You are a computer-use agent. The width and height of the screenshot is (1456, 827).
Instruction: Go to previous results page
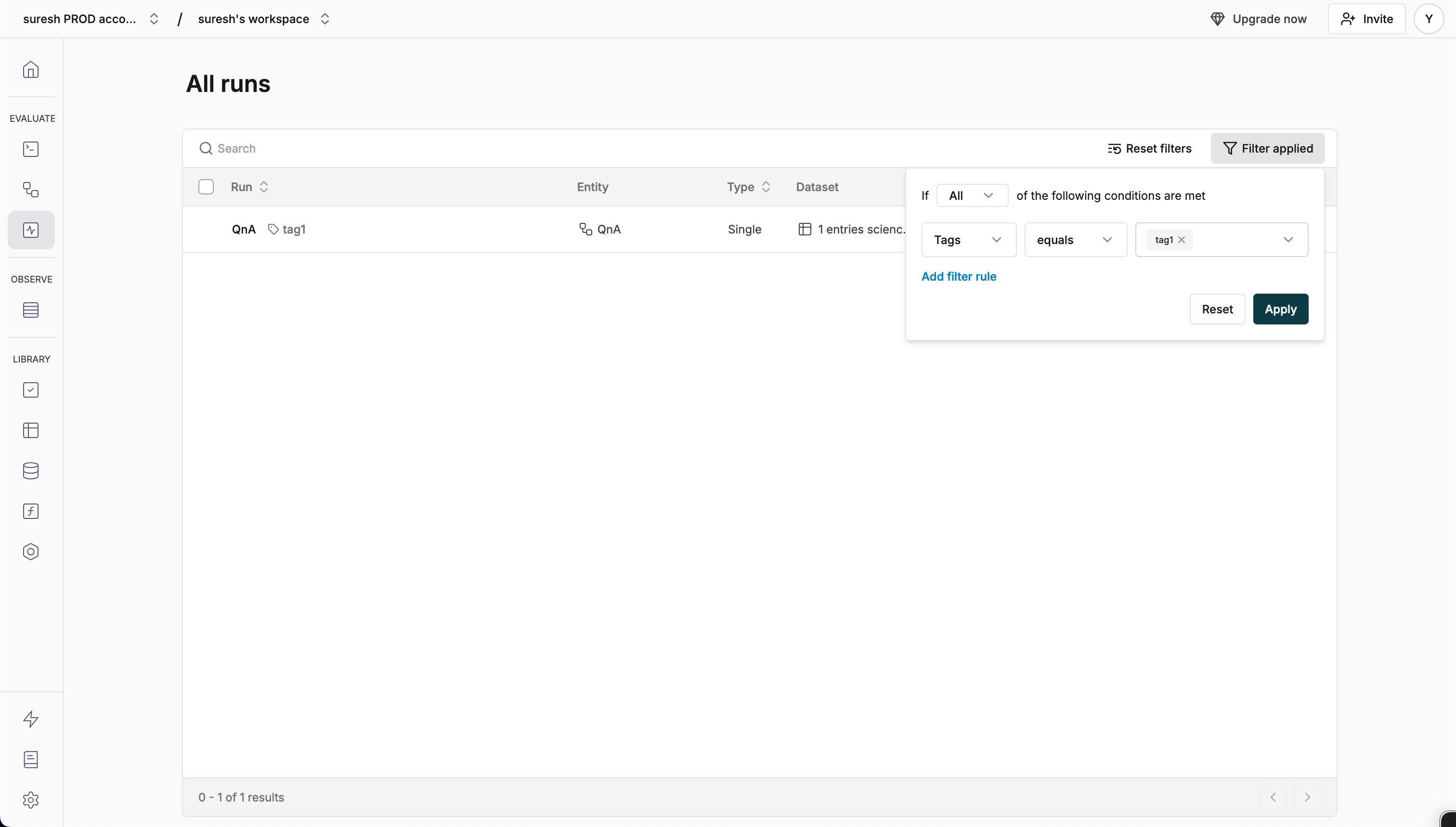1273,797
